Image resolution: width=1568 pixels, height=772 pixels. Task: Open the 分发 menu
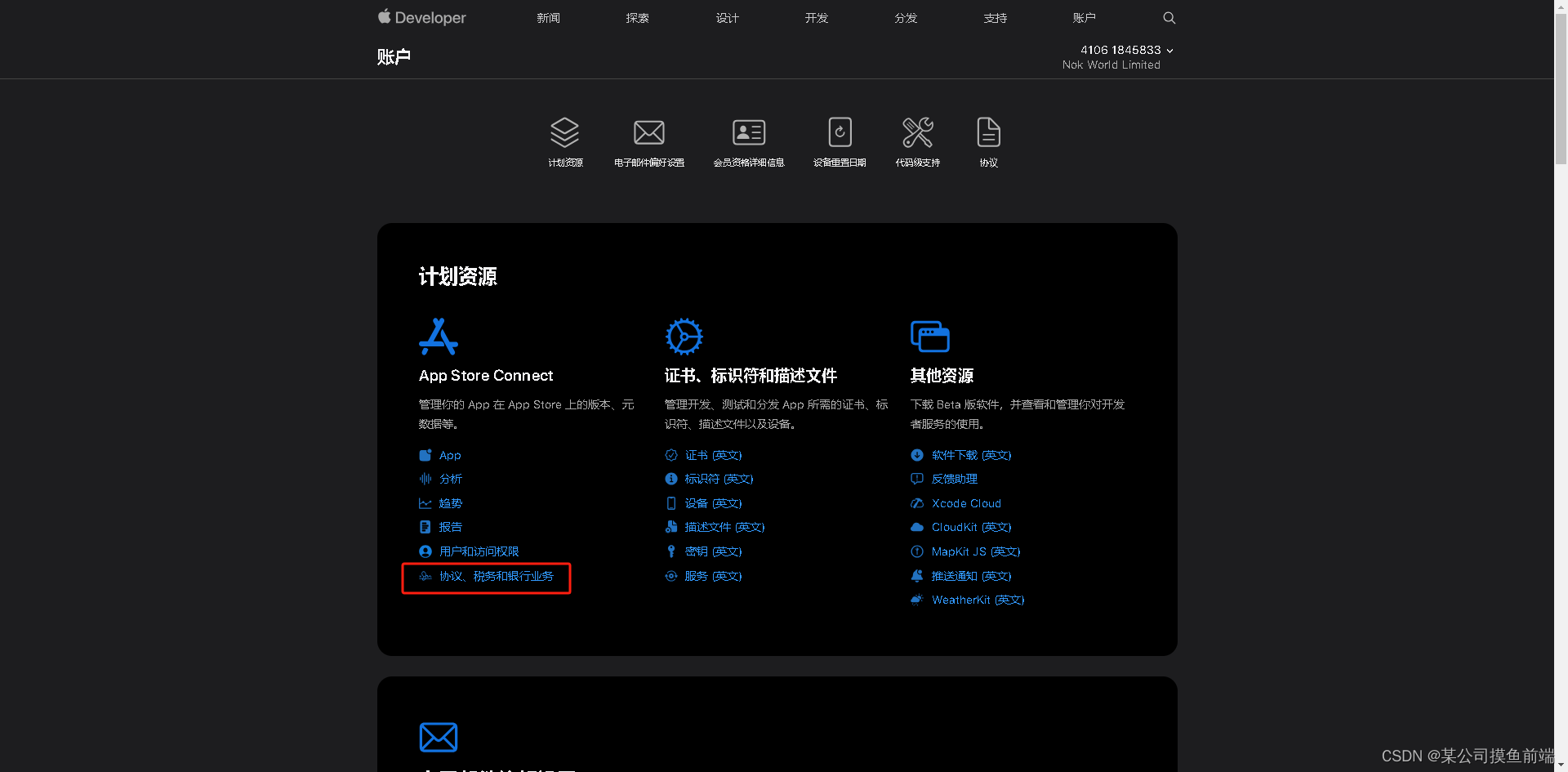coord(906,18)
